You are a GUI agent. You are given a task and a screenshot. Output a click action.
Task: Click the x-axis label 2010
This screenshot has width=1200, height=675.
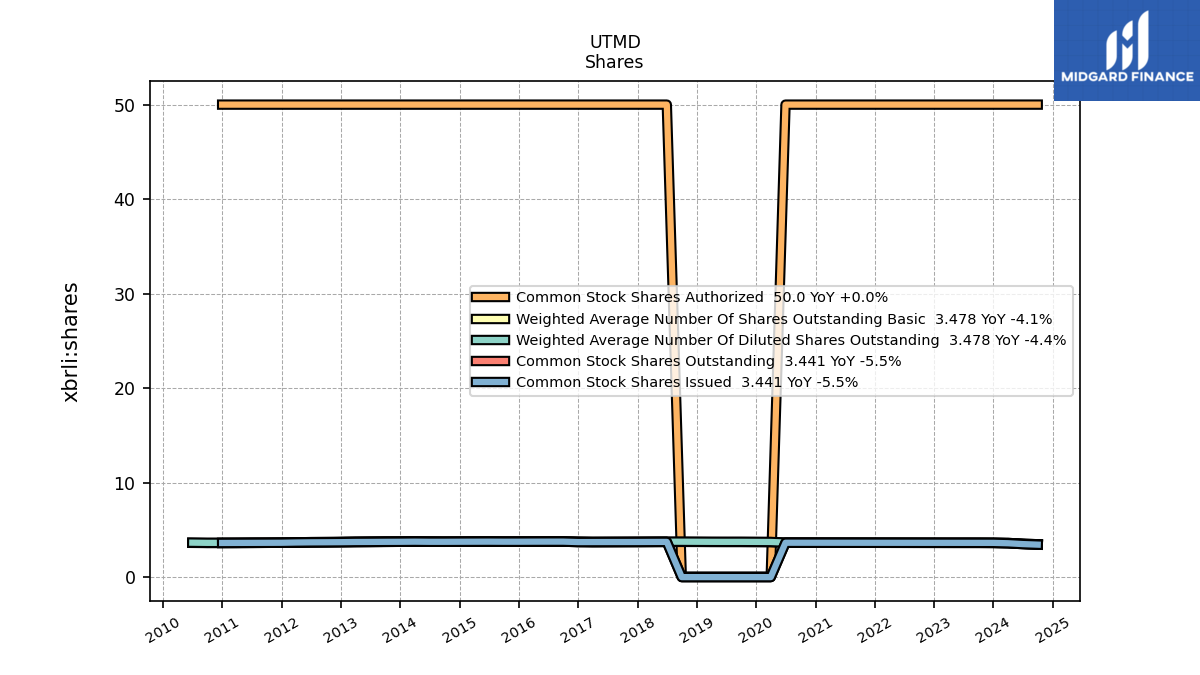tap(163, 628)
